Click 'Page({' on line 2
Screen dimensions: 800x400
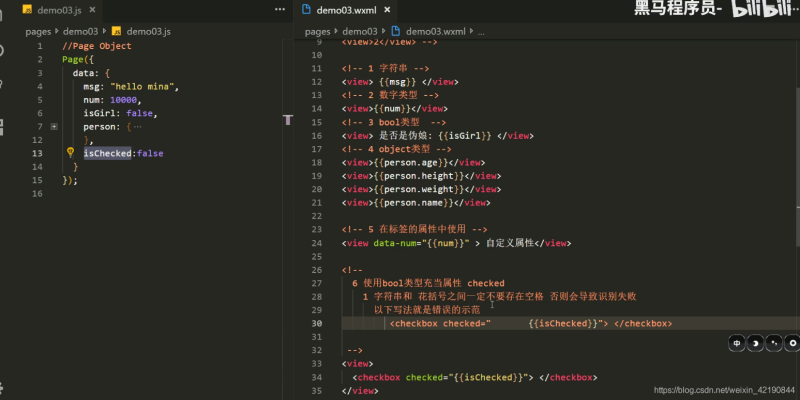78,59
